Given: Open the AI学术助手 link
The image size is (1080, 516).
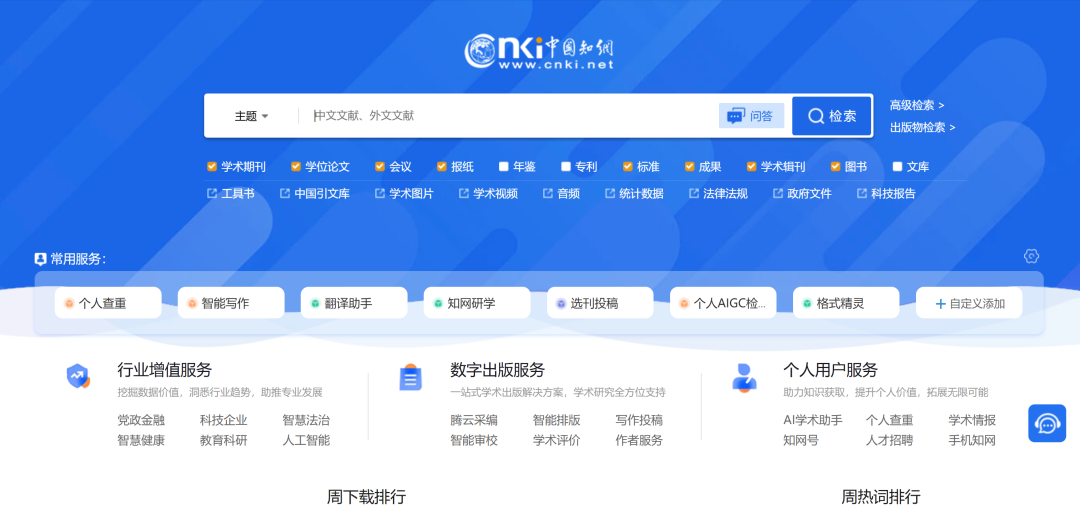Looking at the screenshot, I should 813,420.
